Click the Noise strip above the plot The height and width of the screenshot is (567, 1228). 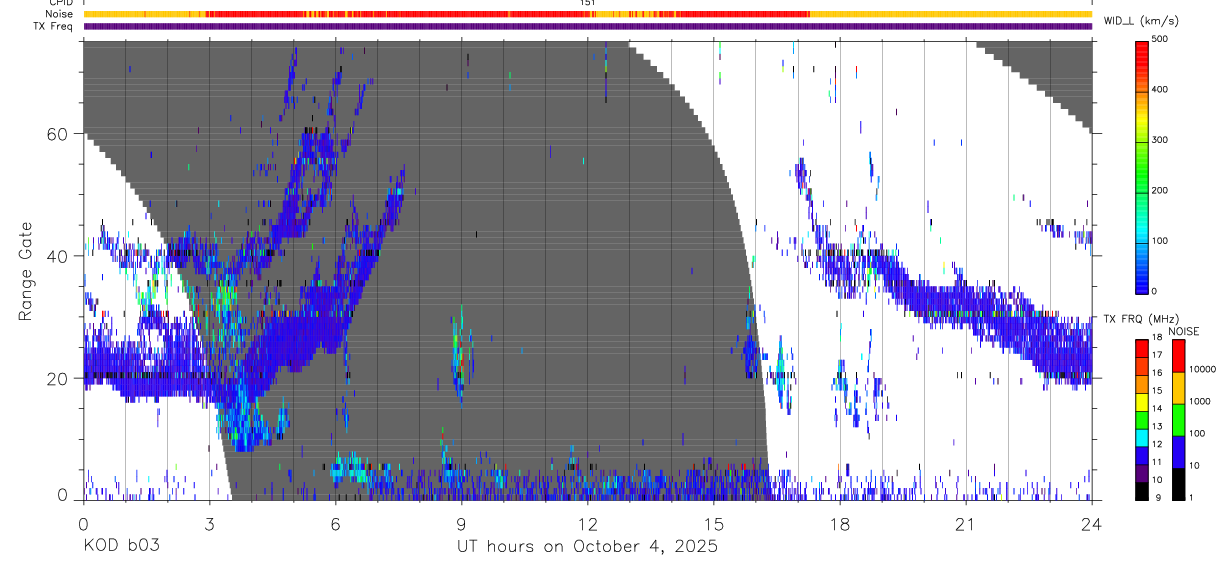(587, 14)
